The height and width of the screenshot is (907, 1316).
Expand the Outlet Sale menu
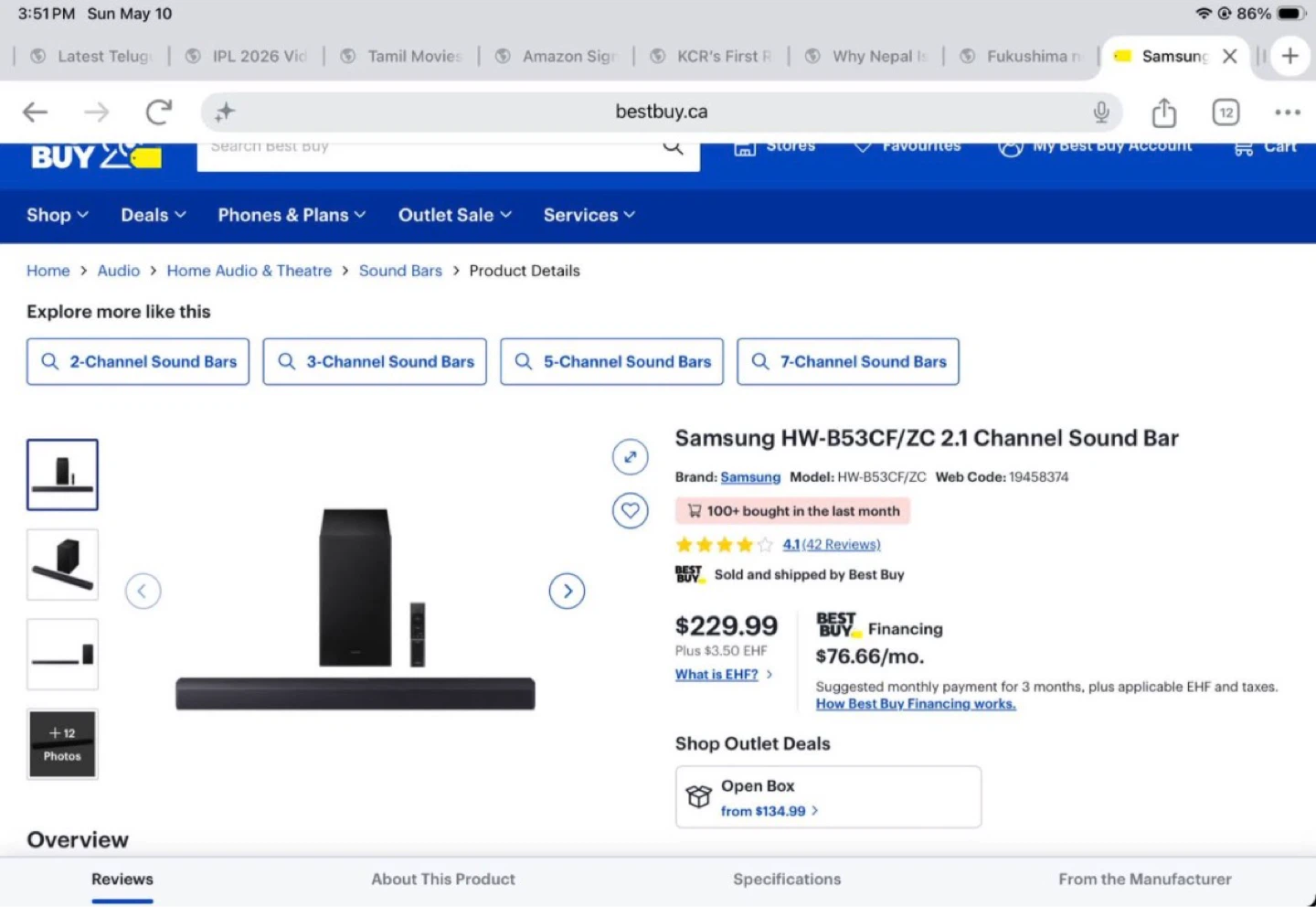[454, 215]
